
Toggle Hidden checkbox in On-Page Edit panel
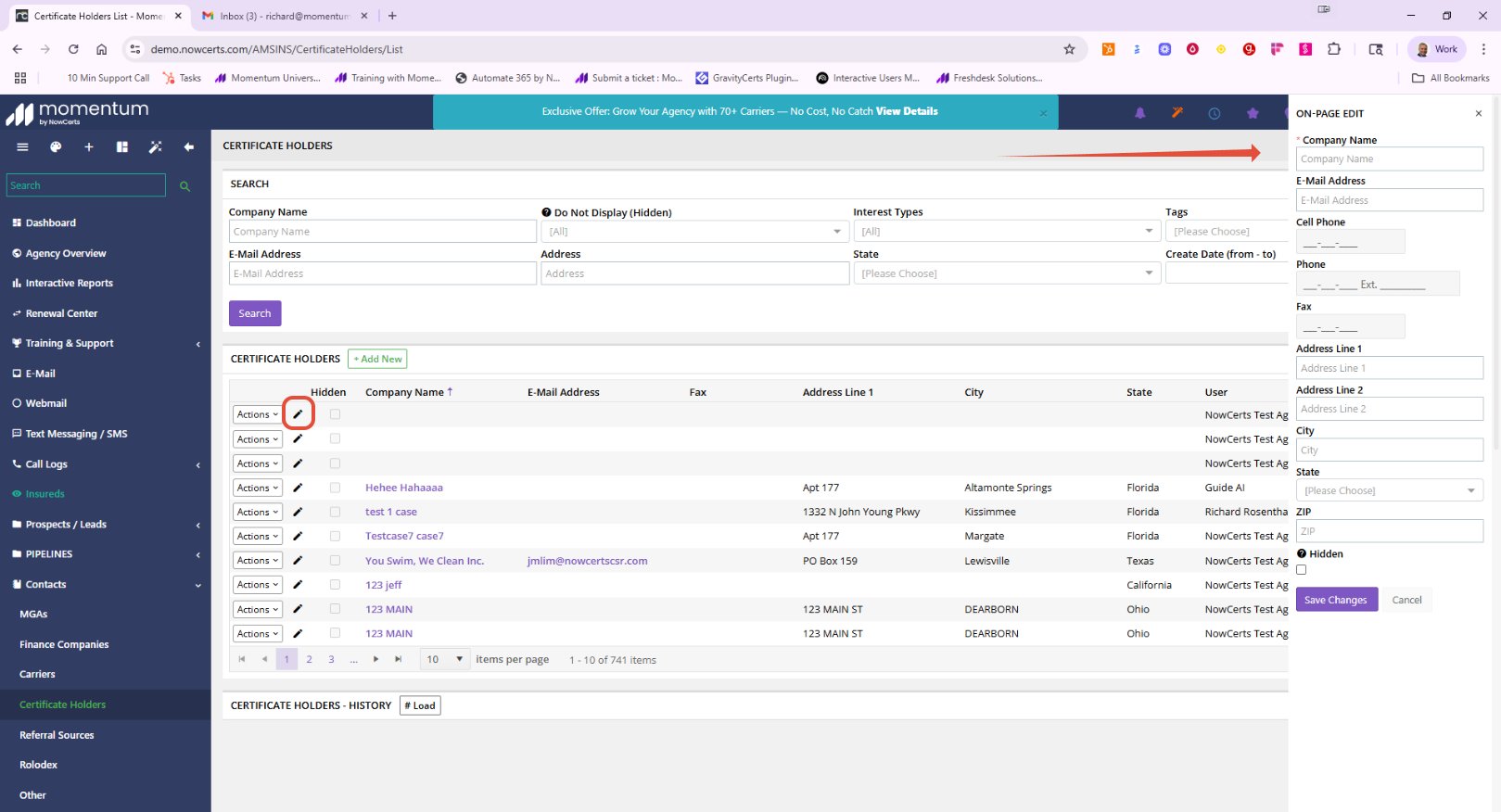(1302, 569)
